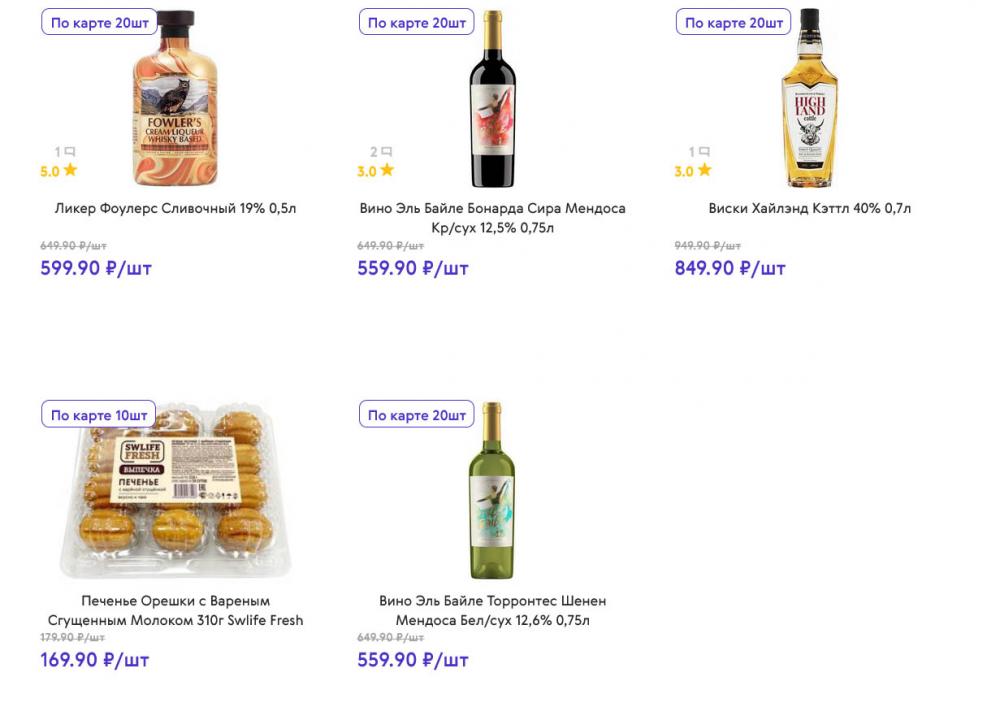Click the red wine comment count icon
Image resolution: width=1000 pixels, height=703 pixels.
coord(386,152)
